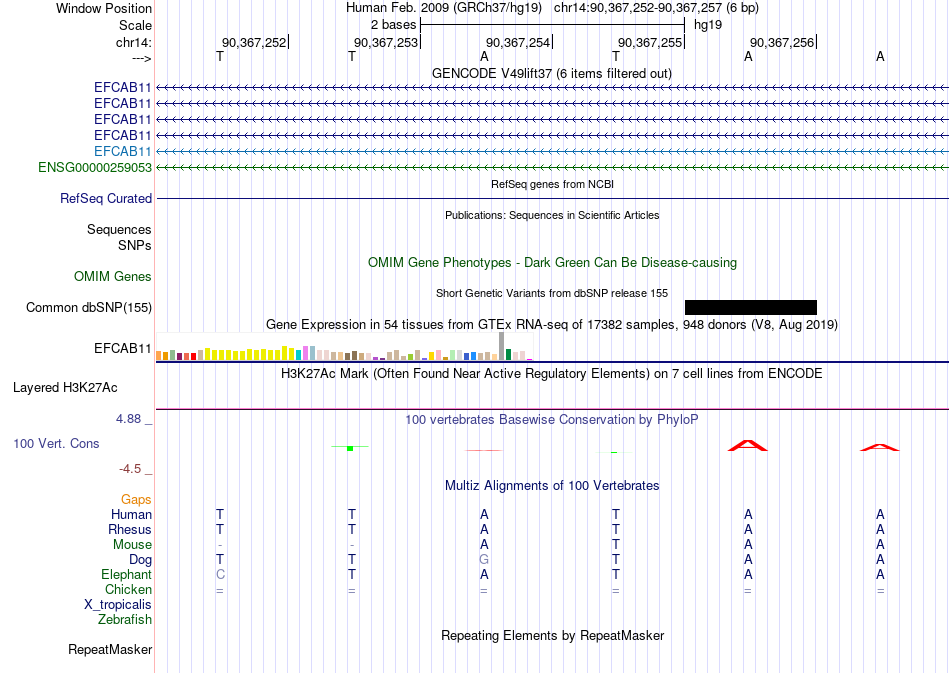
Task: Click the orange Gaps label
Action: click(x=136, y=500)
